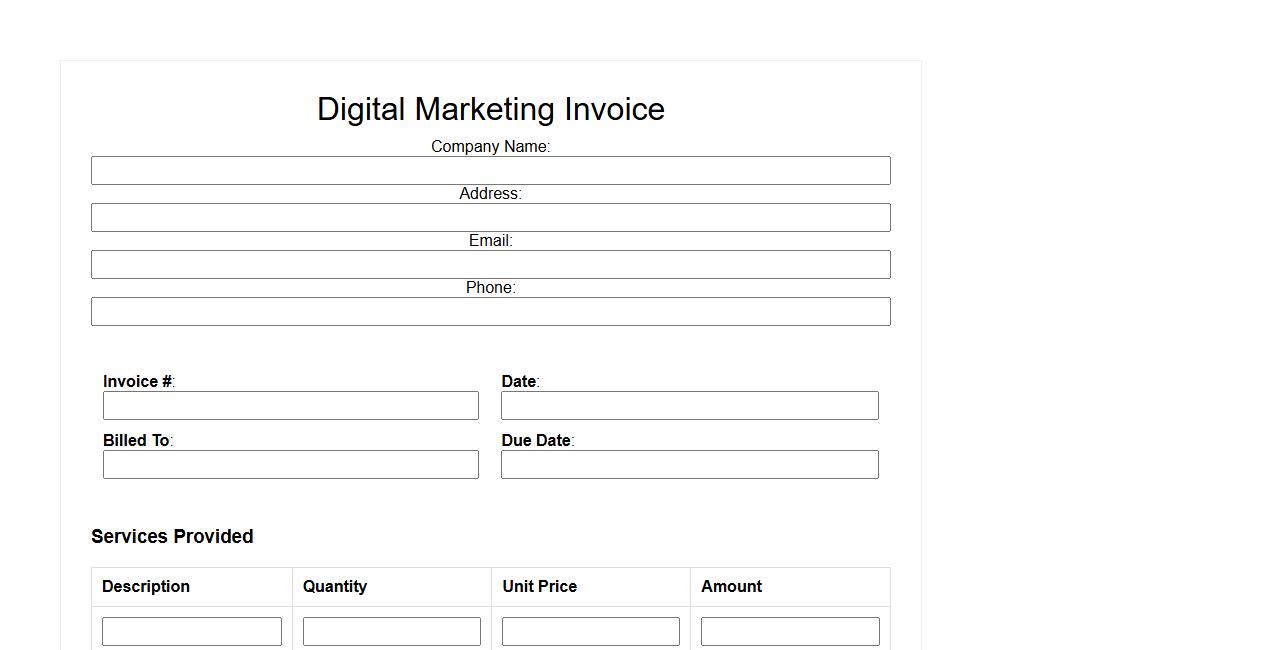
Task: Select the Billed To text field
Action: tap(290, 465)
